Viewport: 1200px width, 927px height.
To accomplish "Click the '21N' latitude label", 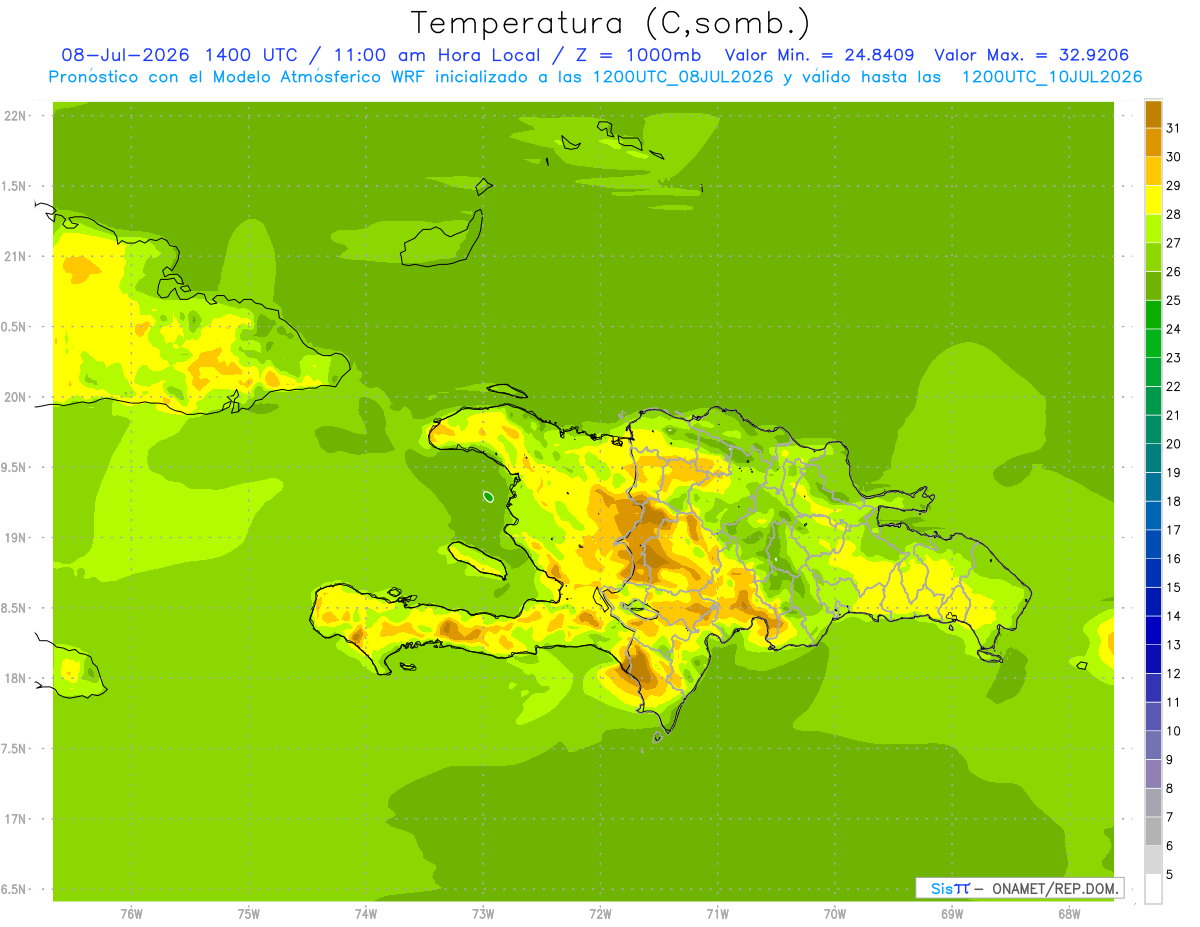I will (x=16, y=257).
